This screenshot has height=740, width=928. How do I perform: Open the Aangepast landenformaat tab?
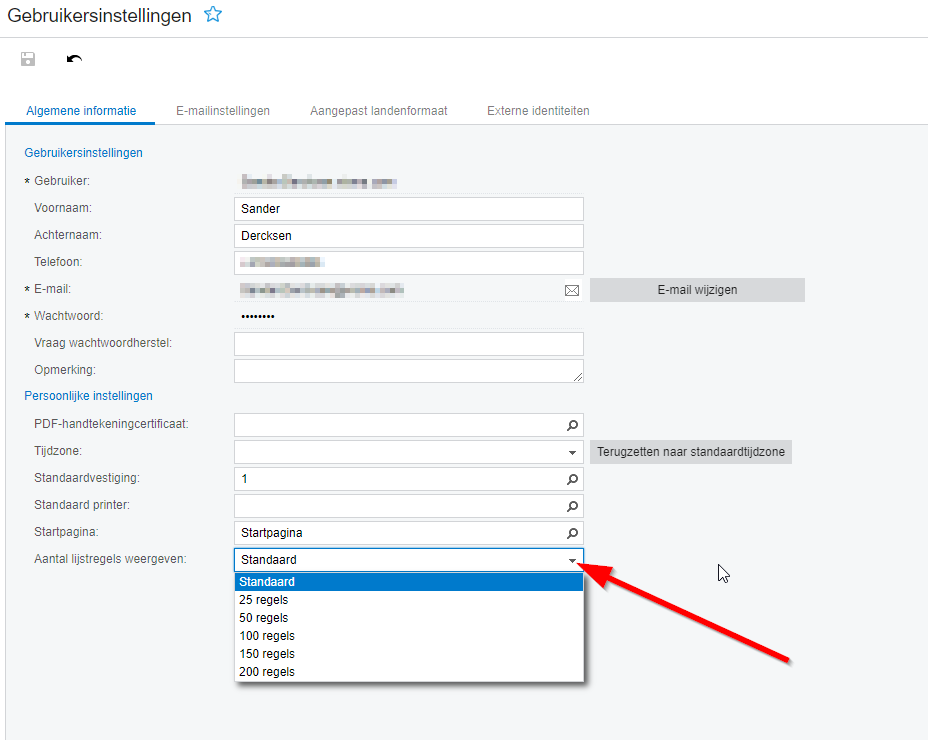pos(378,111)
